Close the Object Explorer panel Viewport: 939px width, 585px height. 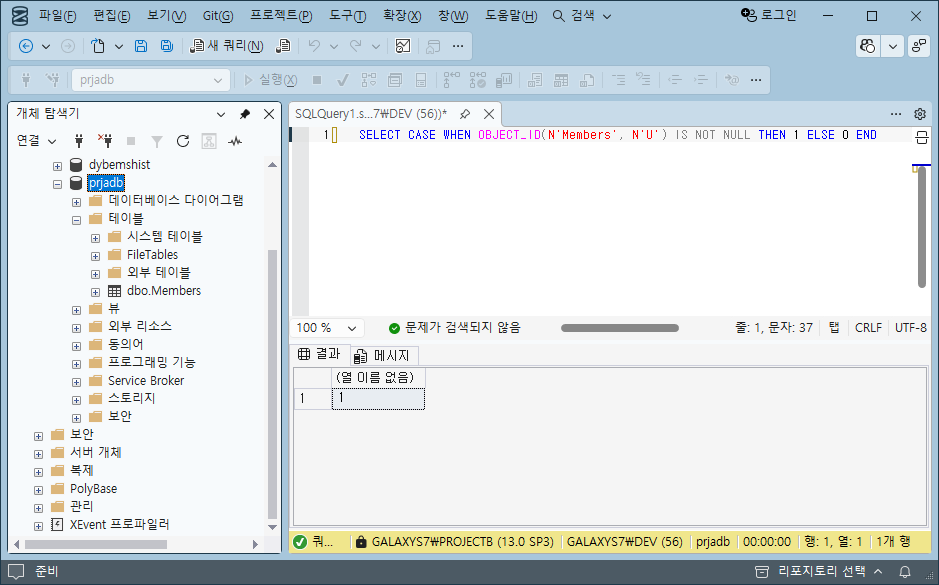click(x=269, y=114)
